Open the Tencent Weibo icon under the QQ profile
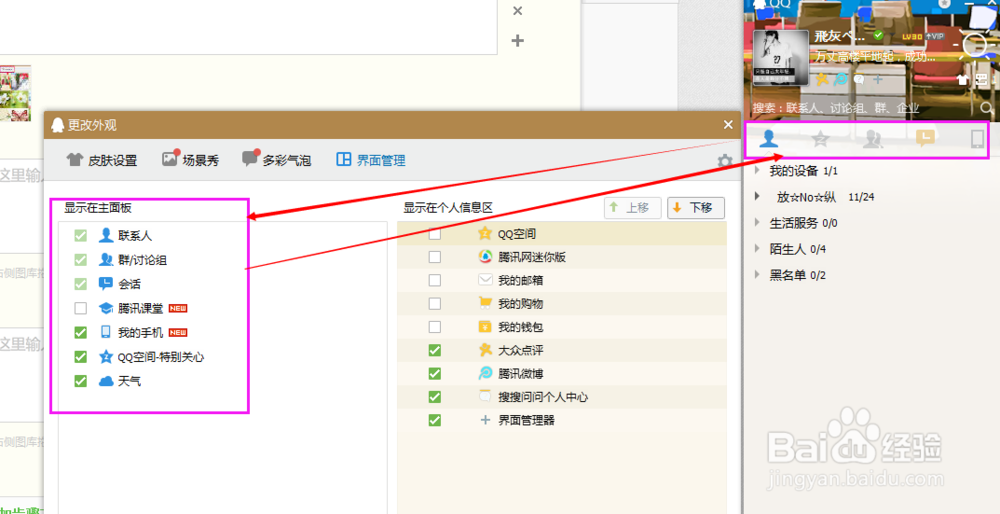The image size is (1000, 514). (841, 79)
